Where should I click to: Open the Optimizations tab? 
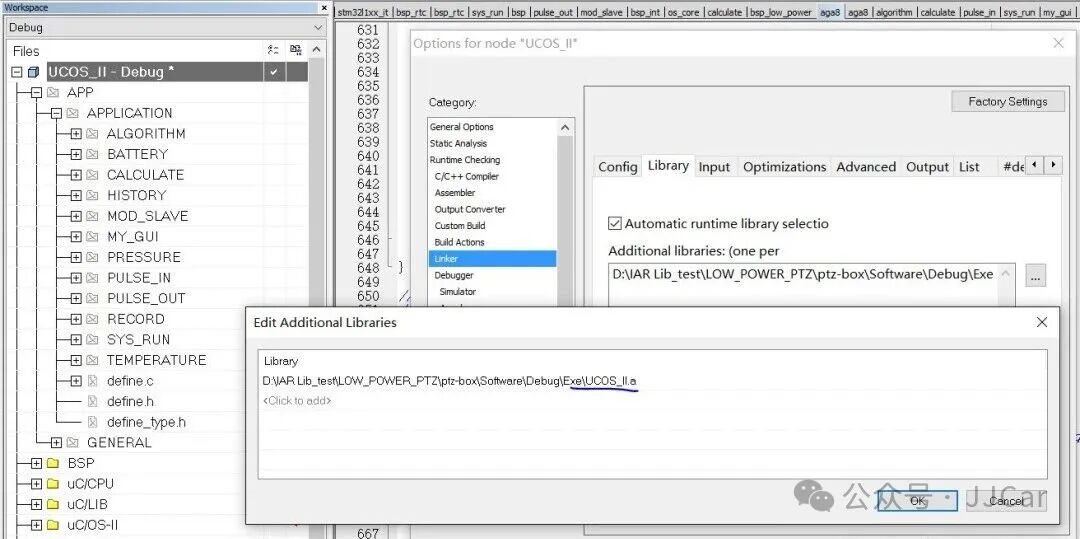[x=785, y=167]
